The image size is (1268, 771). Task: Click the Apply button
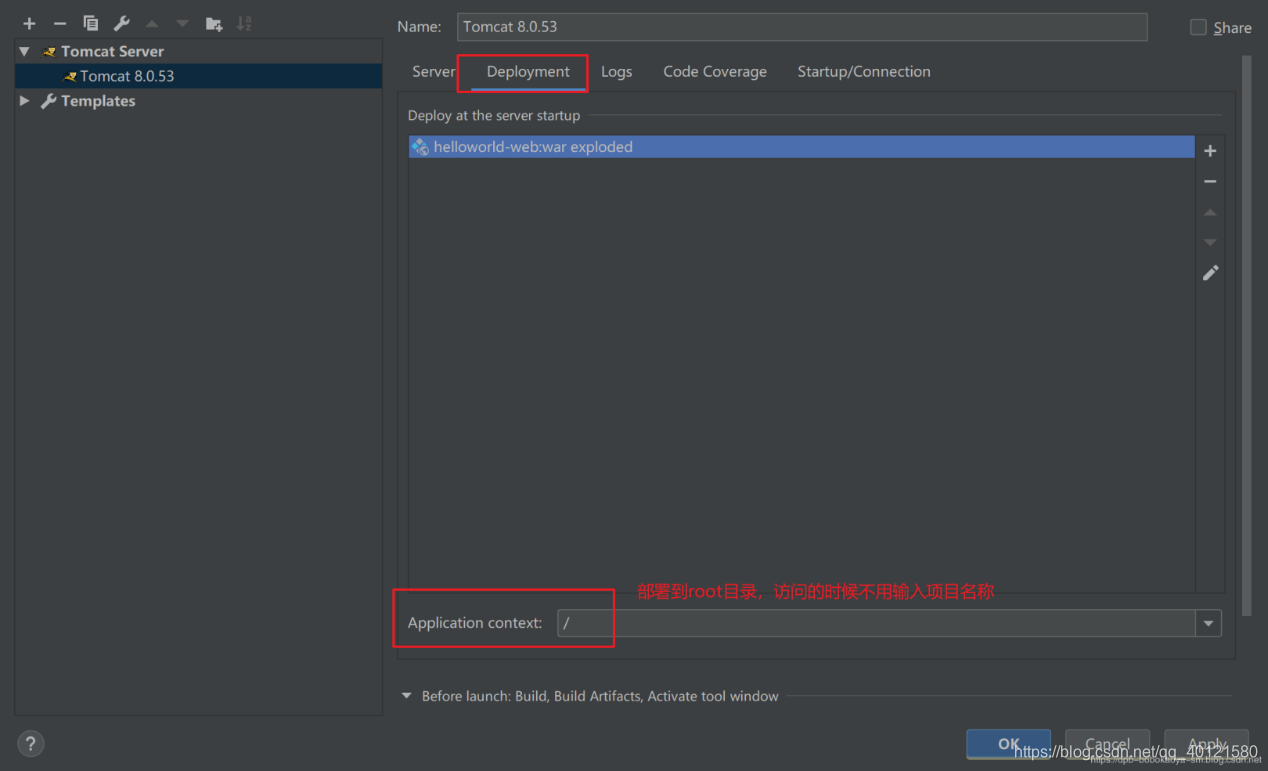click(x=1206, y=744)
